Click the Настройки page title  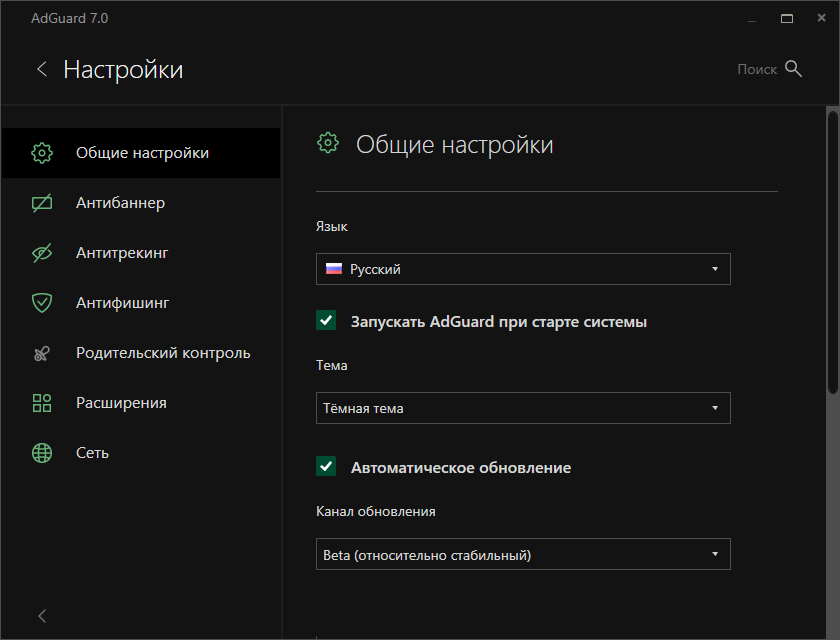(123, 70)
